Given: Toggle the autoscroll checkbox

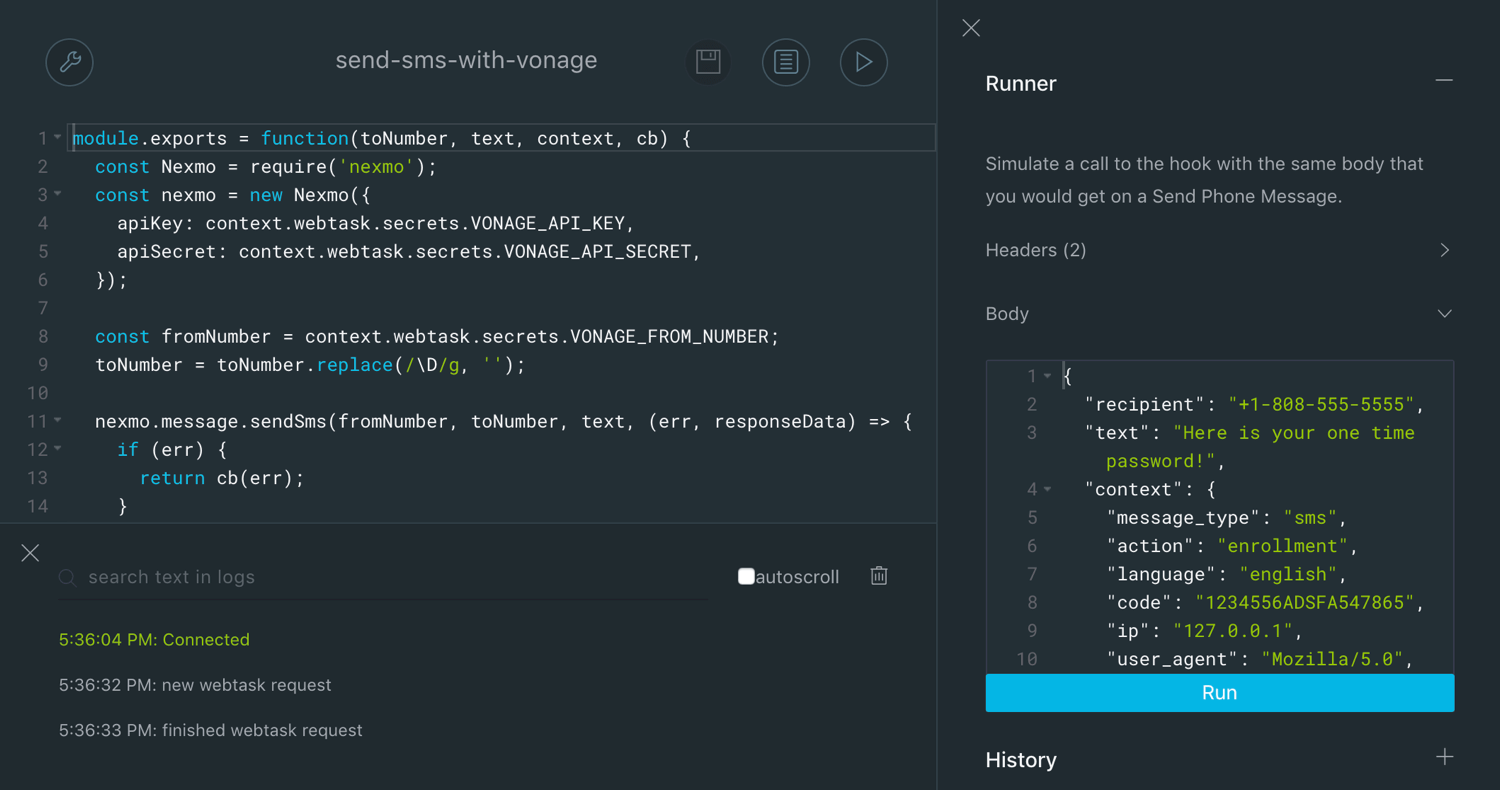Looking at the screenshot, I should [746, 576].
